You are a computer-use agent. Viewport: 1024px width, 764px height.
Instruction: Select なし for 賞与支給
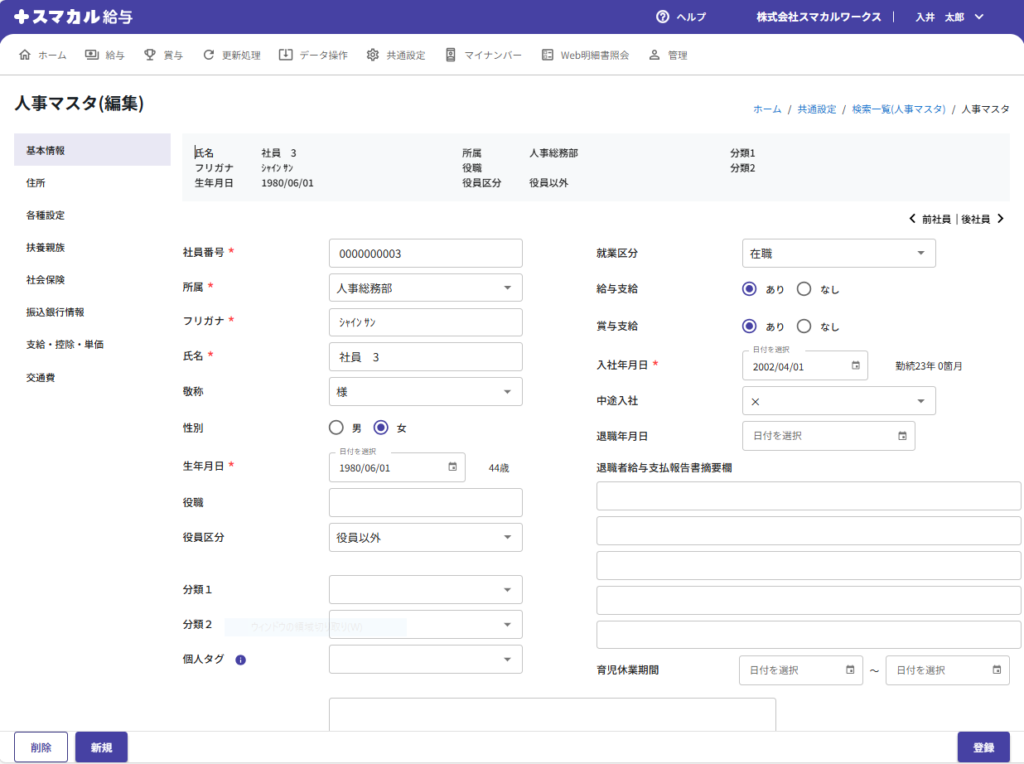[804, 326]
